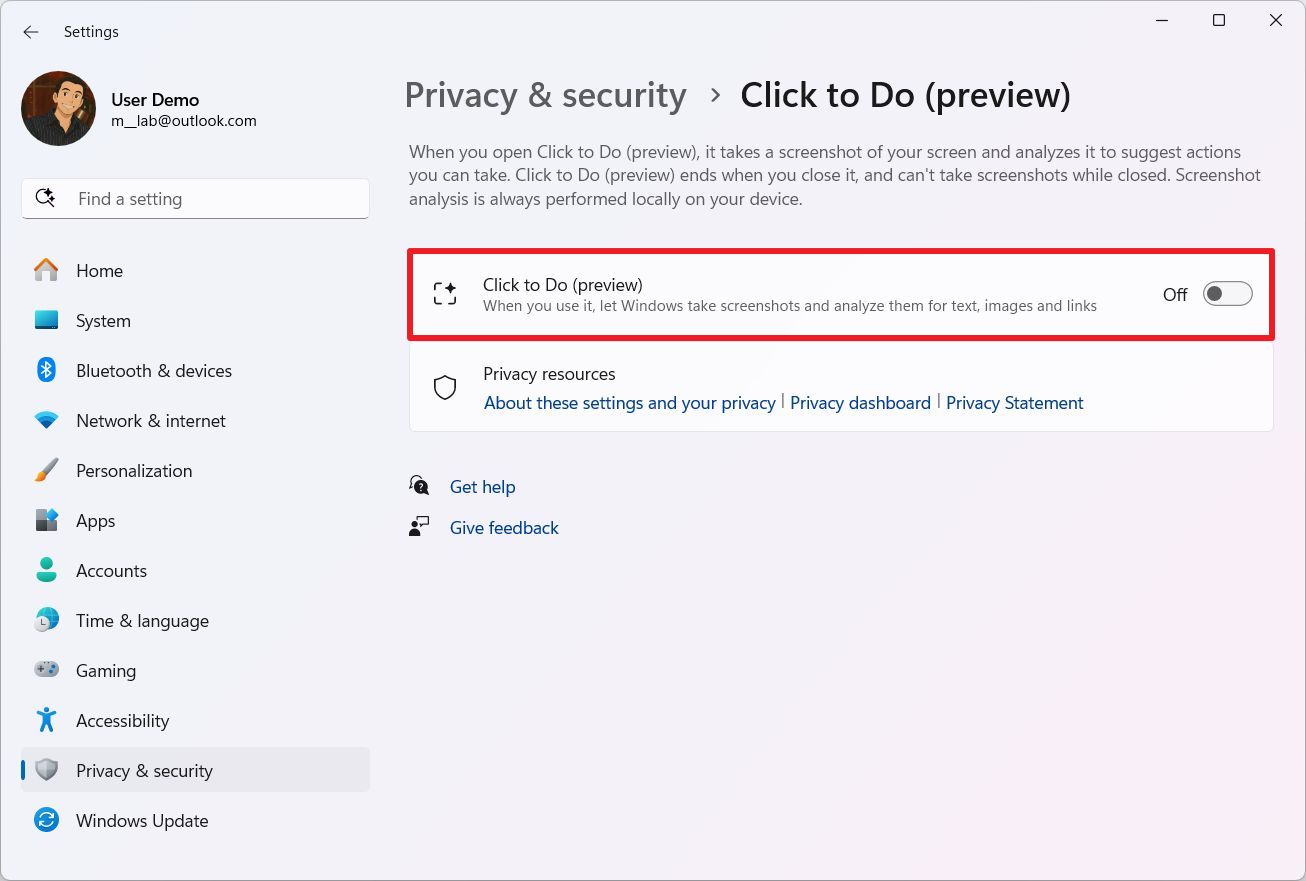The height and width of the screenshot is (881, 1306).
Task: Click Get help
Action: (x=483, y=487)
